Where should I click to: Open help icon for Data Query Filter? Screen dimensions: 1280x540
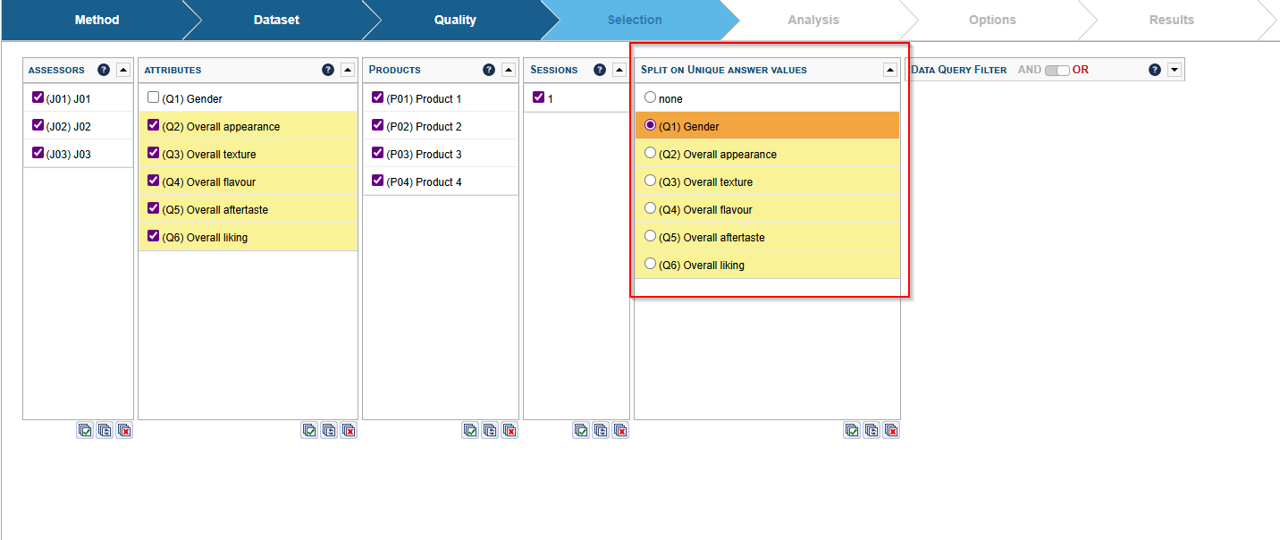tap(1155, 70)
